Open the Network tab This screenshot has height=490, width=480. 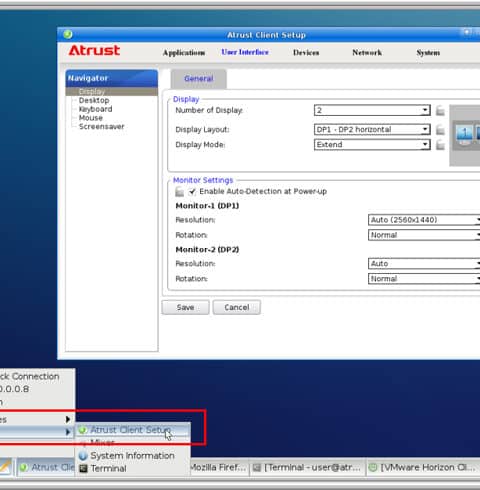tap(367, 53)
